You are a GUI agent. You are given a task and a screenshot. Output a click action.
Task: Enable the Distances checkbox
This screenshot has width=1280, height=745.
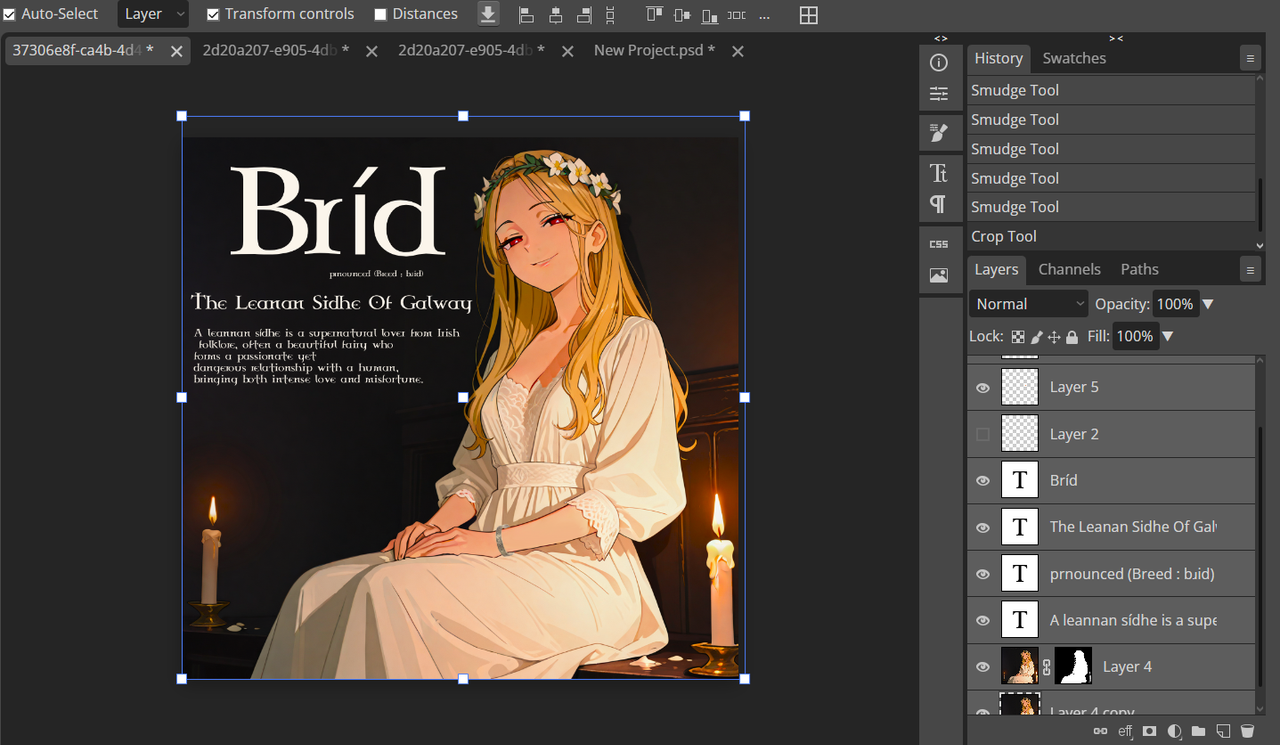point(380,14)
